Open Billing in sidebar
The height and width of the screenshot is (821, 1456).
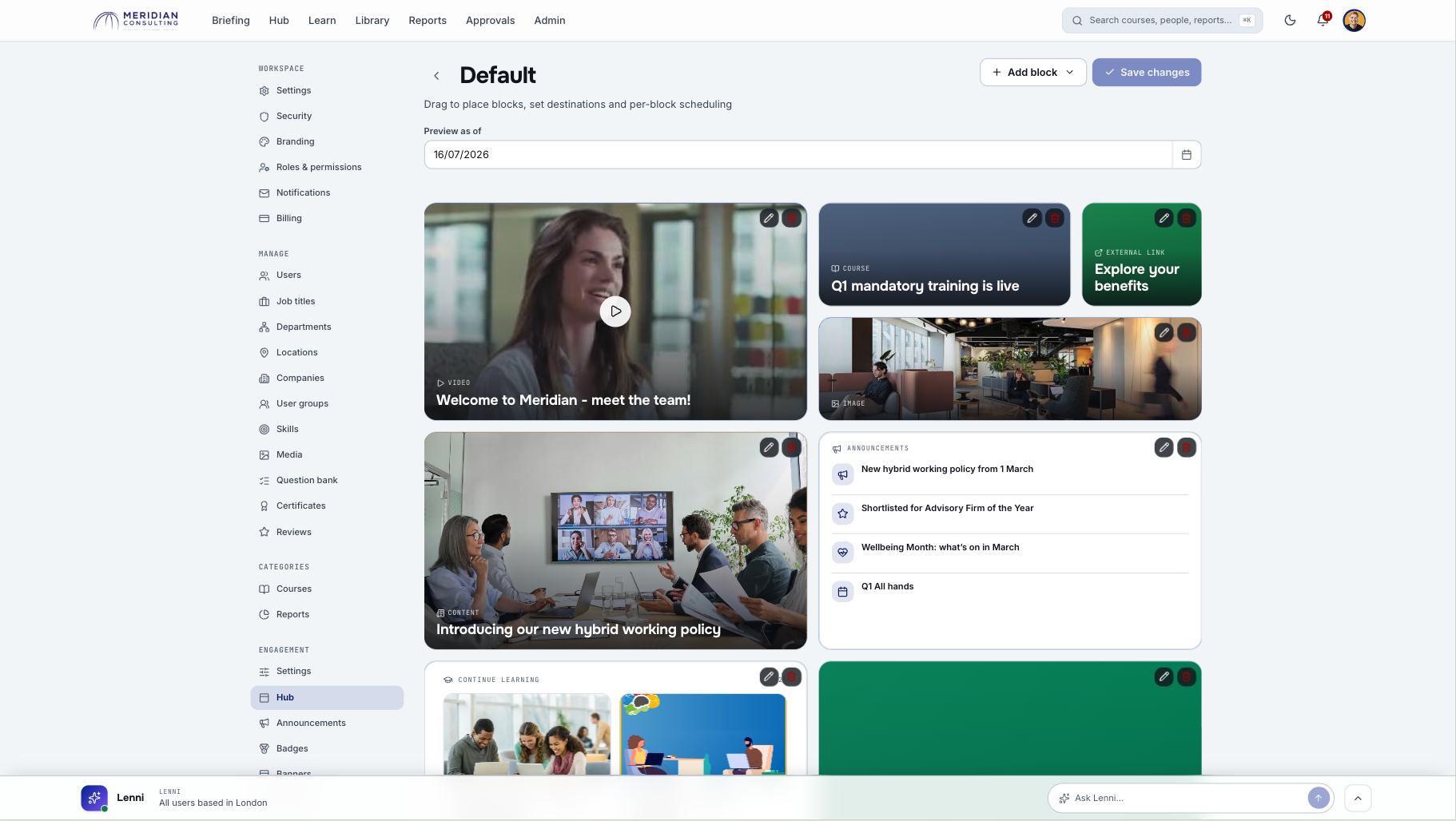327,219
